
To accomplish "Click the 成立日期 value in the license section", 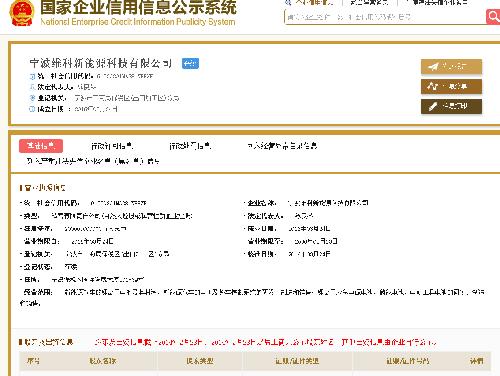I will [x=309, y=229].
